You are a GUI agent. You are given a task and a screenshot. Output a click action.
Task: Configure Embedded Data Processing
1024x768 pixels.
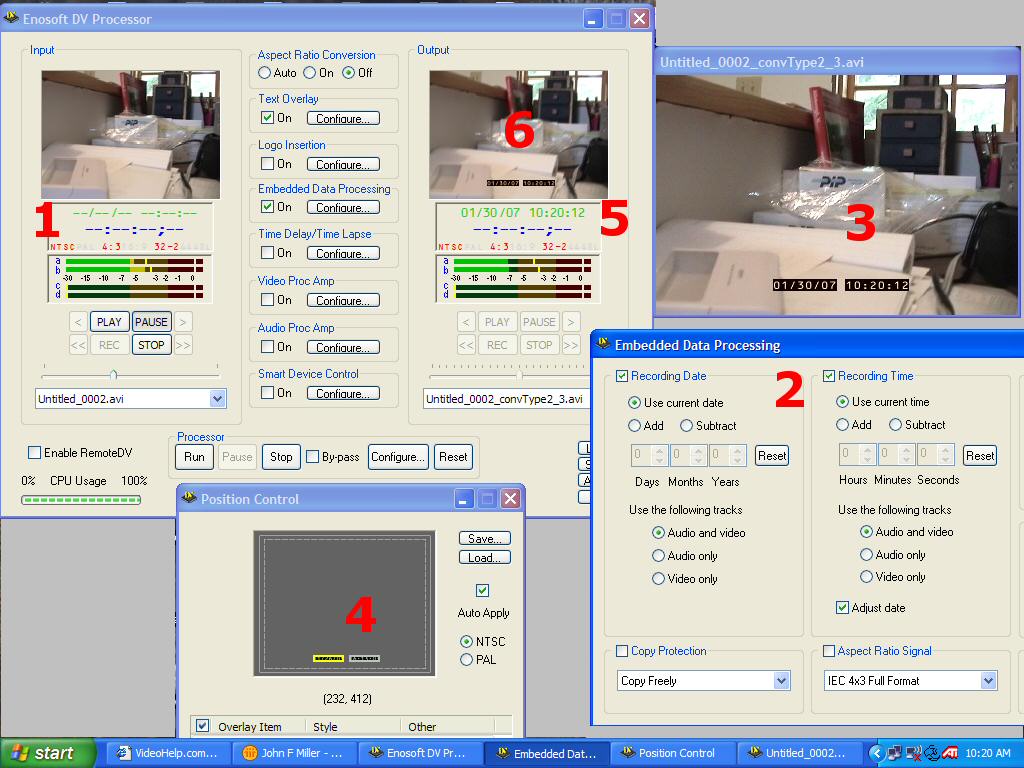[343, 207]
